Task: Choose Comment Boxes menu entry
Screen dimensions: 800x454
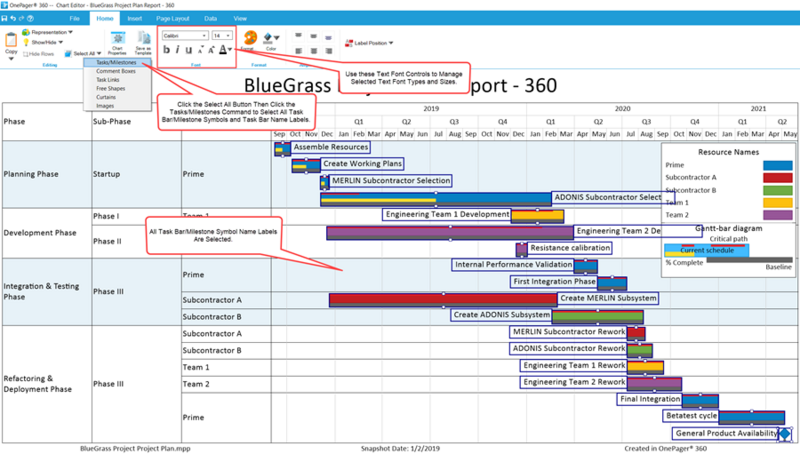Action: 117,71
